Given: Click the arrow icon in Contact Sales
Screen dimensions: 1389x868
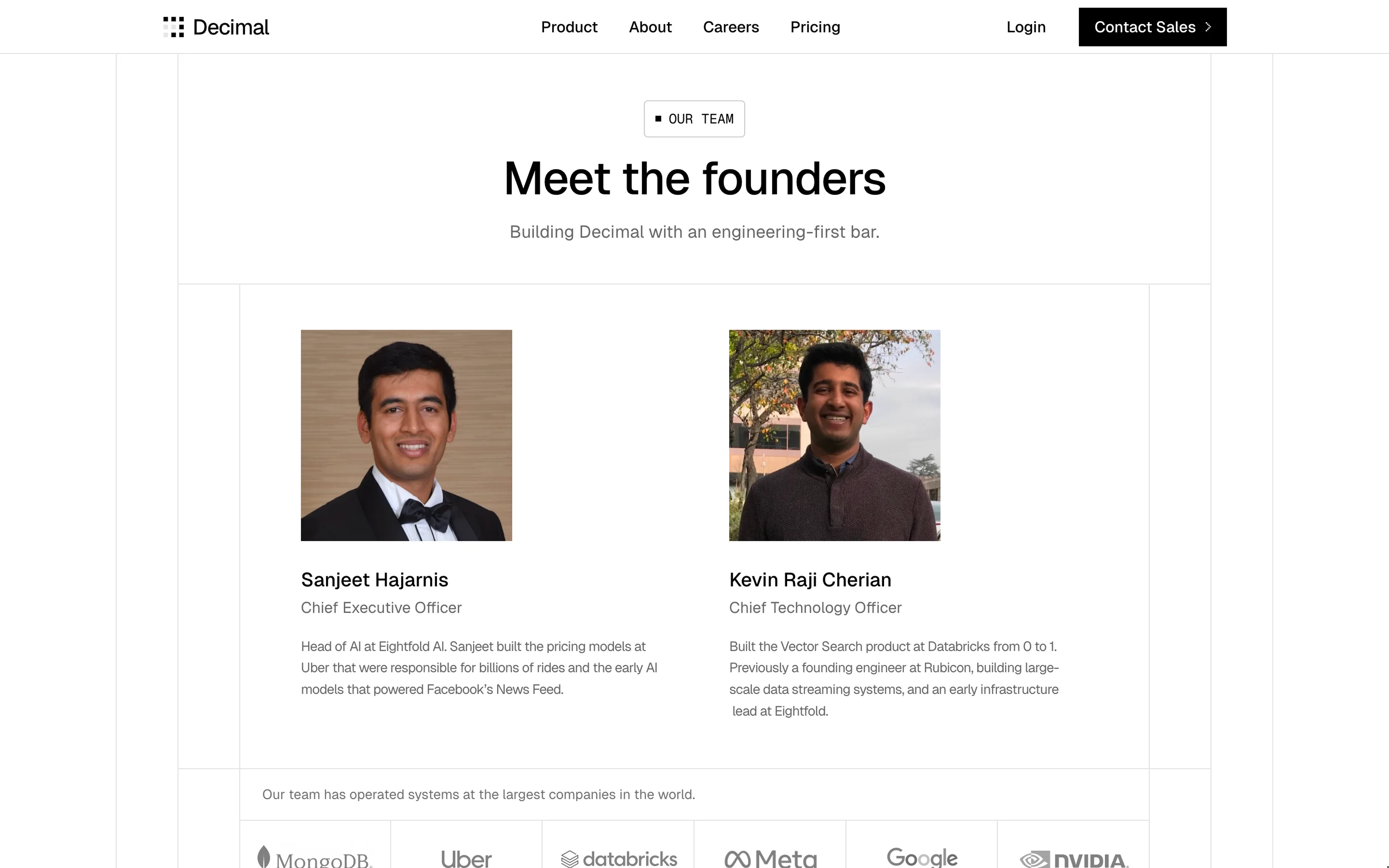Looking at the screenshot, I should click(x=1208, y=27).
